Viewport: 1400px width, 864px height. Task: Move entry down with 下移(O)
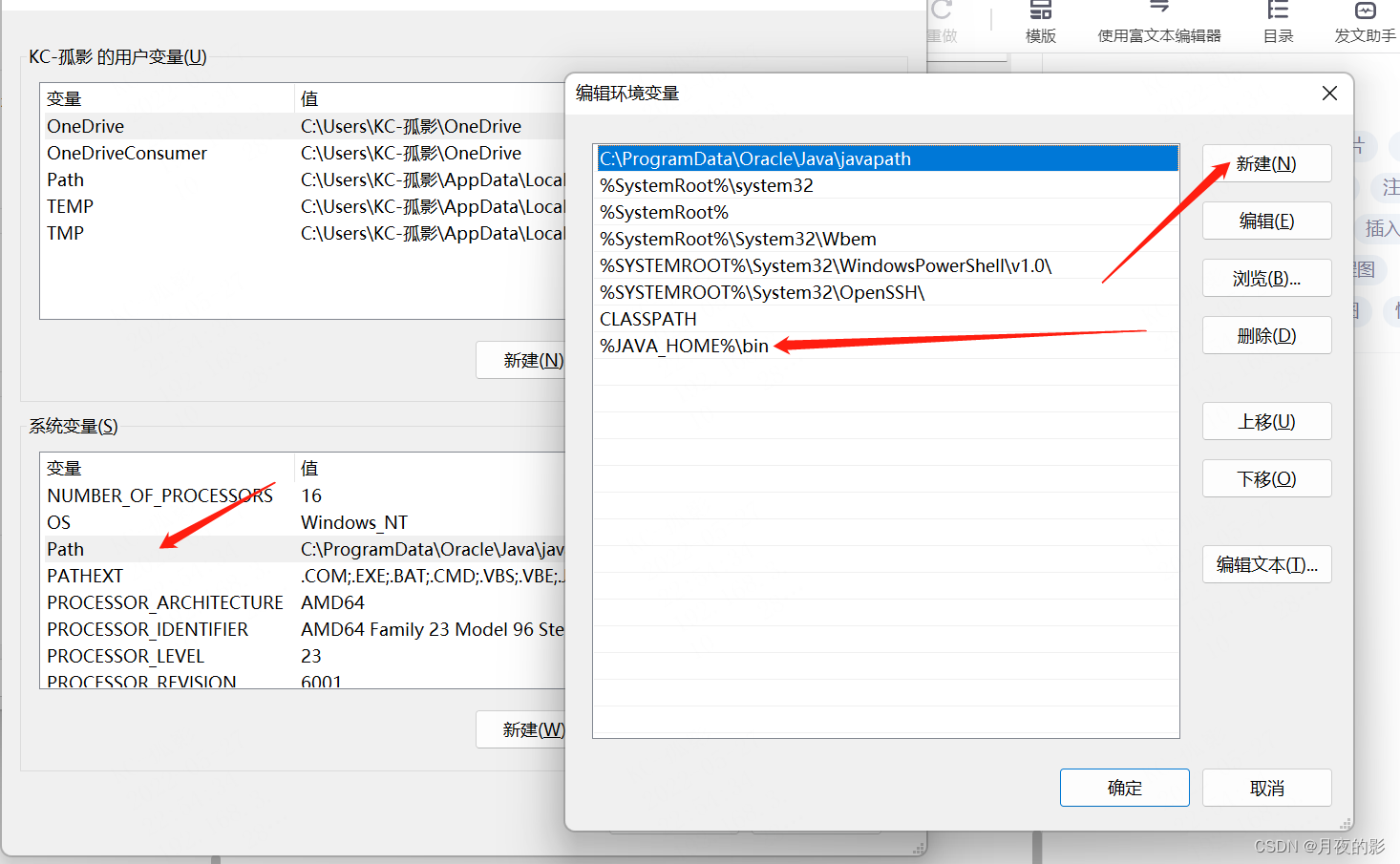1266,478
